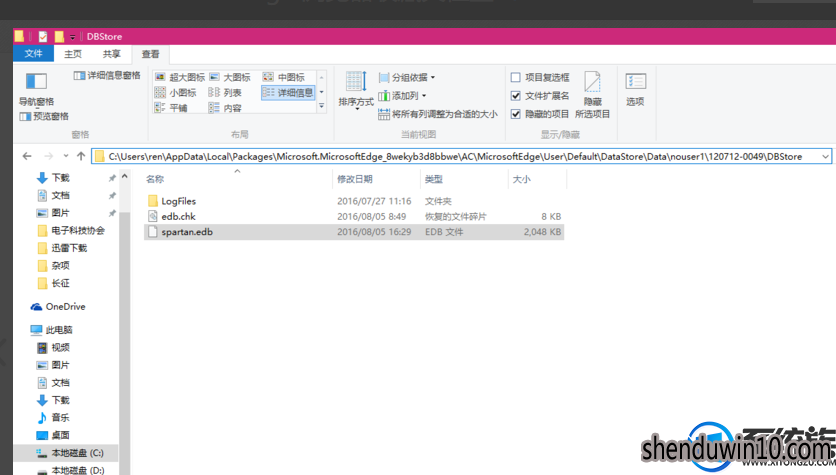The image size is (836, 475).
Task: Click the address bar path
Action: click(455, 157)
